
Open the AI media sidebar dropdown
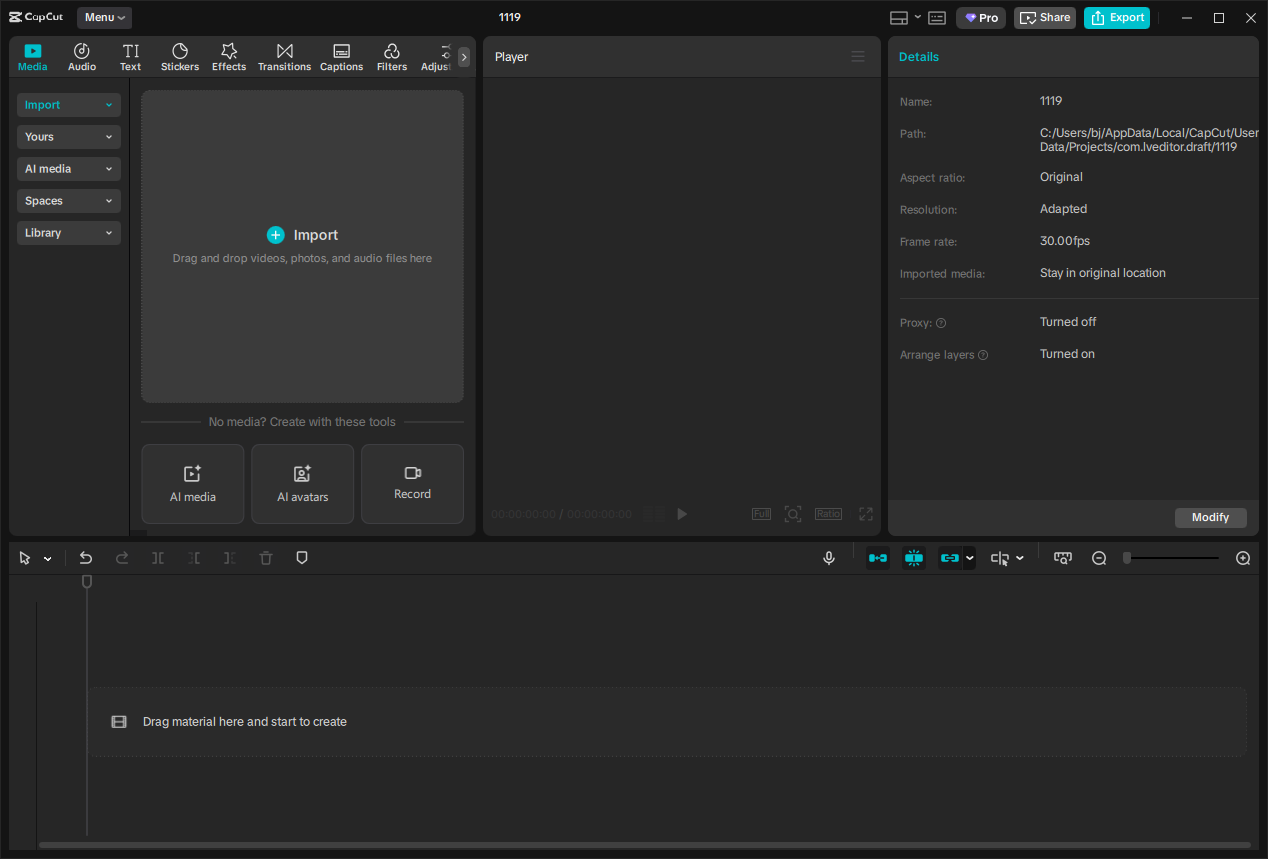(68, 168)
